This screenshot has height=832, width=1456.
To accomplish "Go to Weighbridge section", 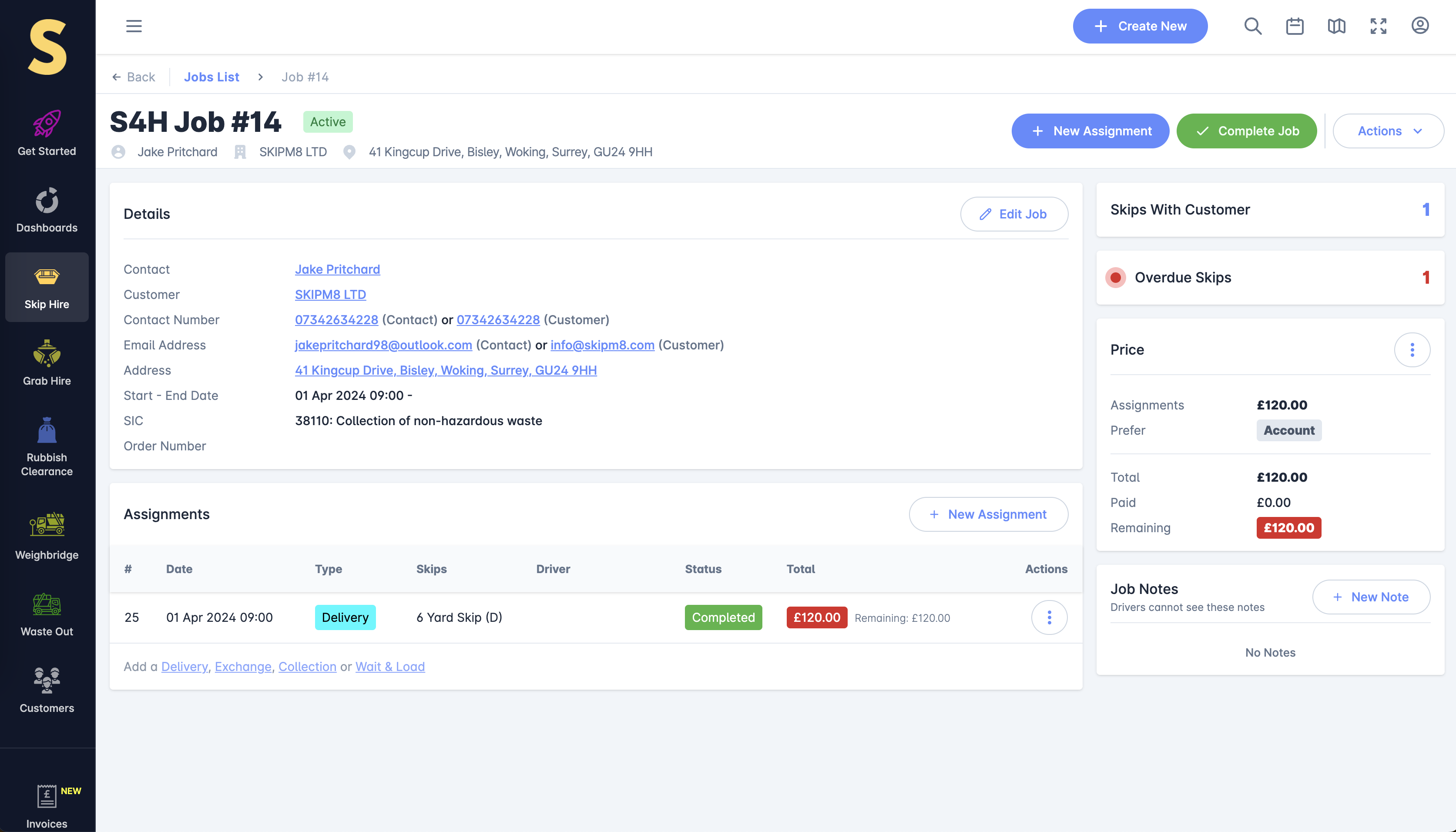I will pos(47,536).
